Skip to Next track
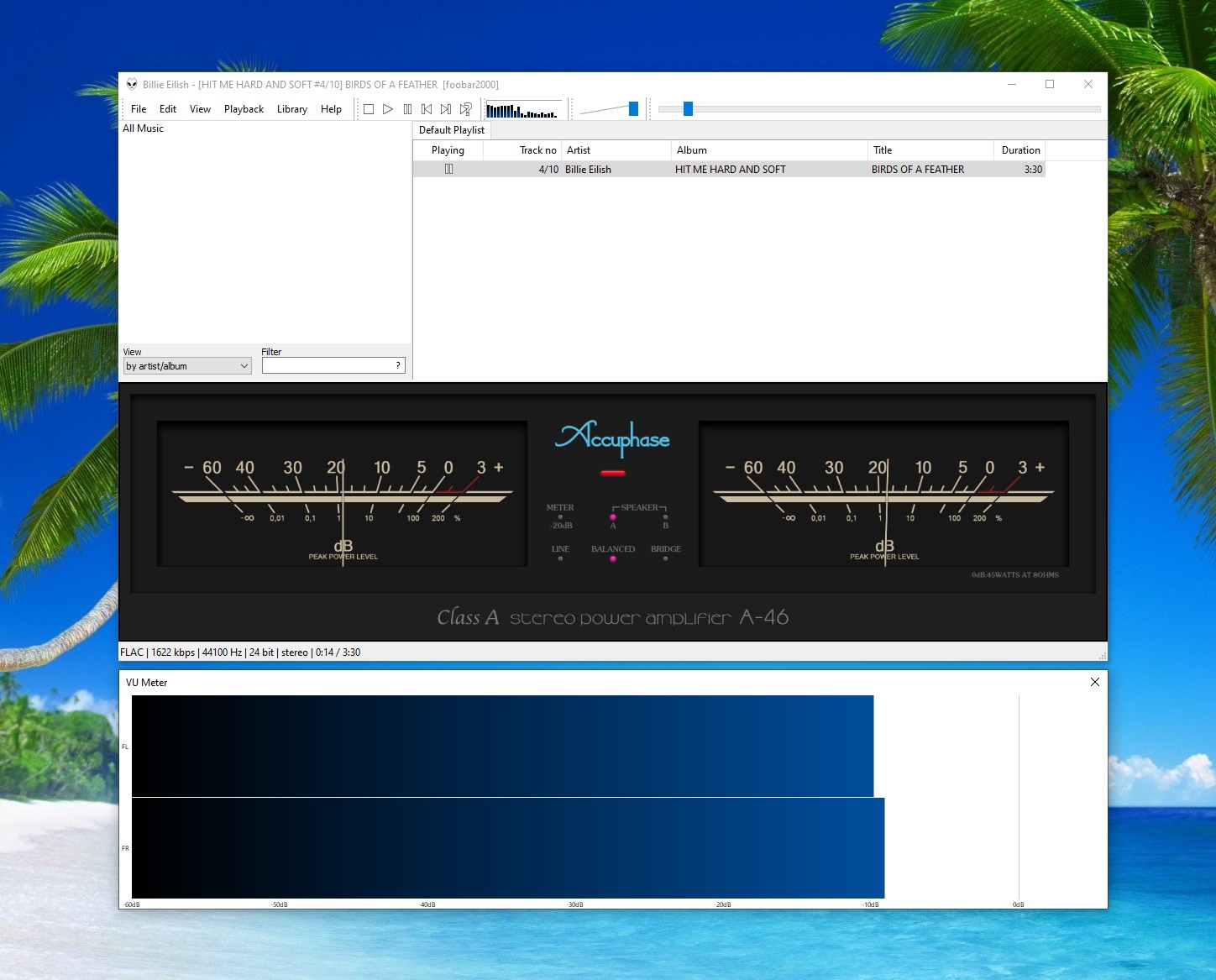Screen dimensions: 1216x980 click(446, 109)
